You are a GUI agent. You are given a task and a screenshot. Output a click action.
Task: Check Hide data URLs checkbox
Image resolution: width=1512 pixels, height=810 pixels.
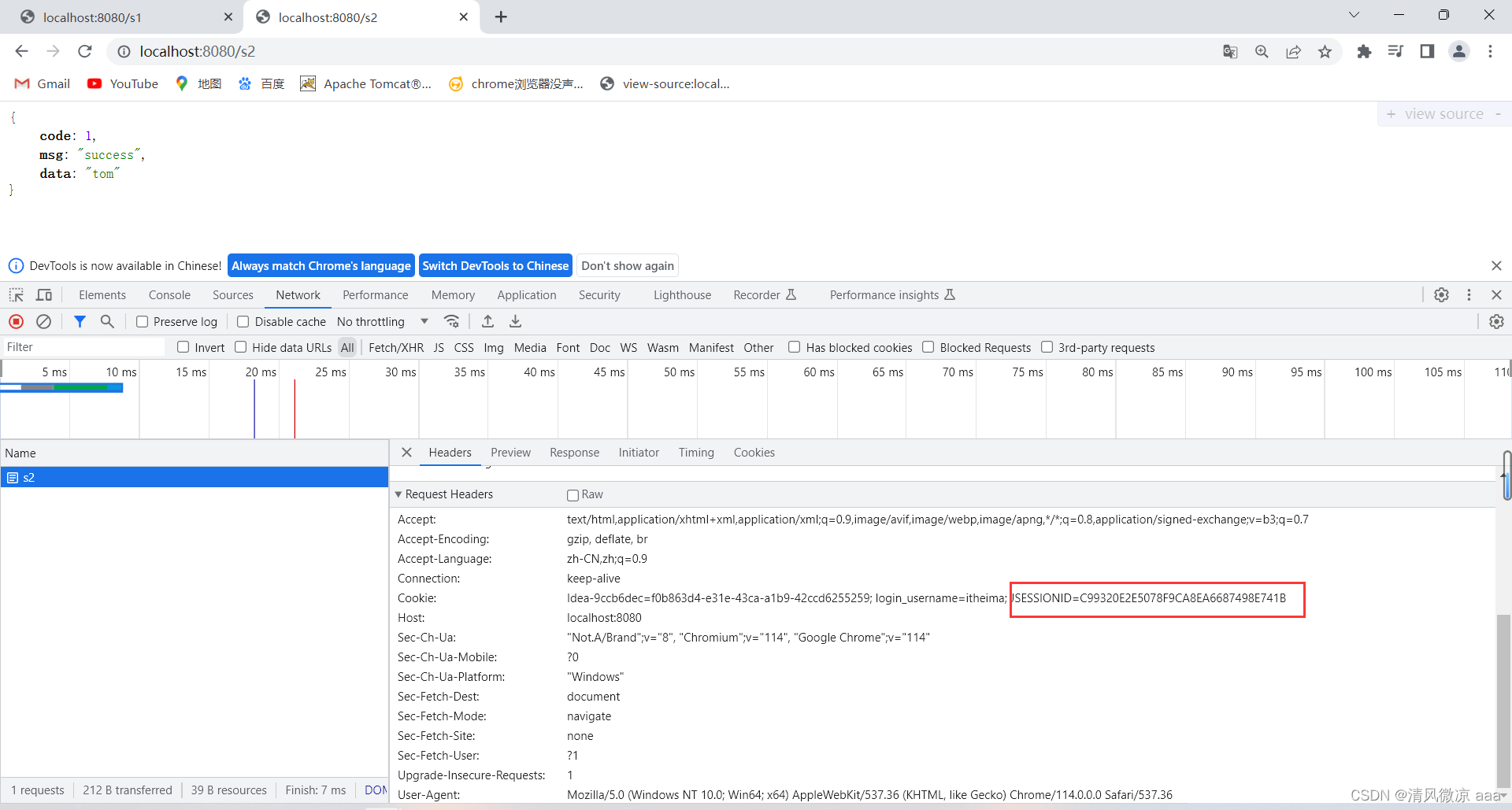[x=241, y=347]
